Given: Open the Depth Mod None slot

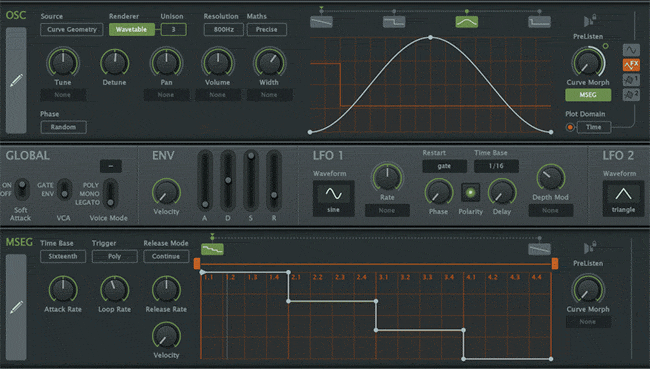Looking at the screenshot, I should pos(551,211).
